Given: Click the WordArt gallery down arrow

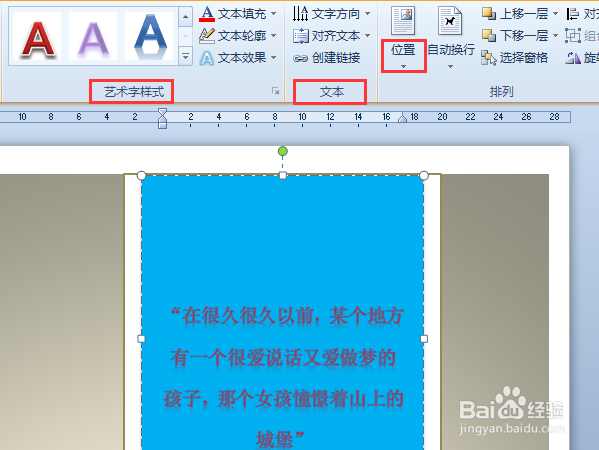Looking at the screenshot, I should pos(185,37).
